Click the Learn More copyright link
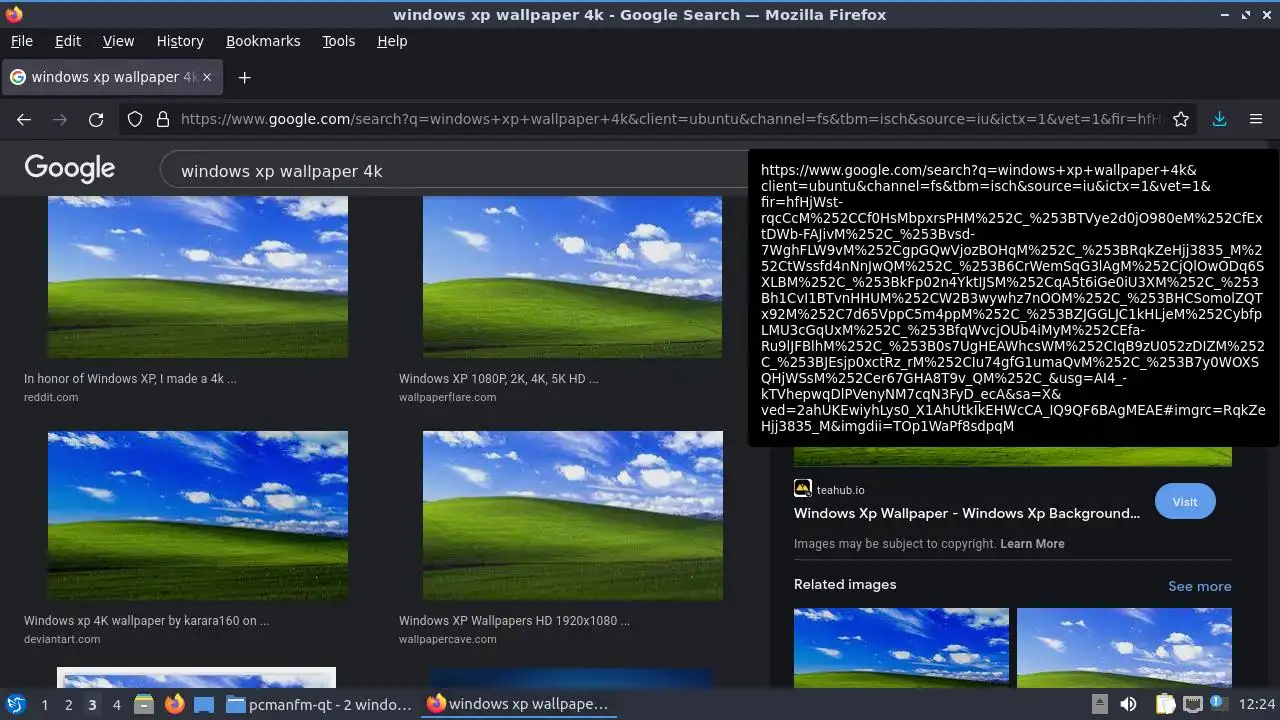This screenshot has height=720, width=1280. click(1032, 544)
